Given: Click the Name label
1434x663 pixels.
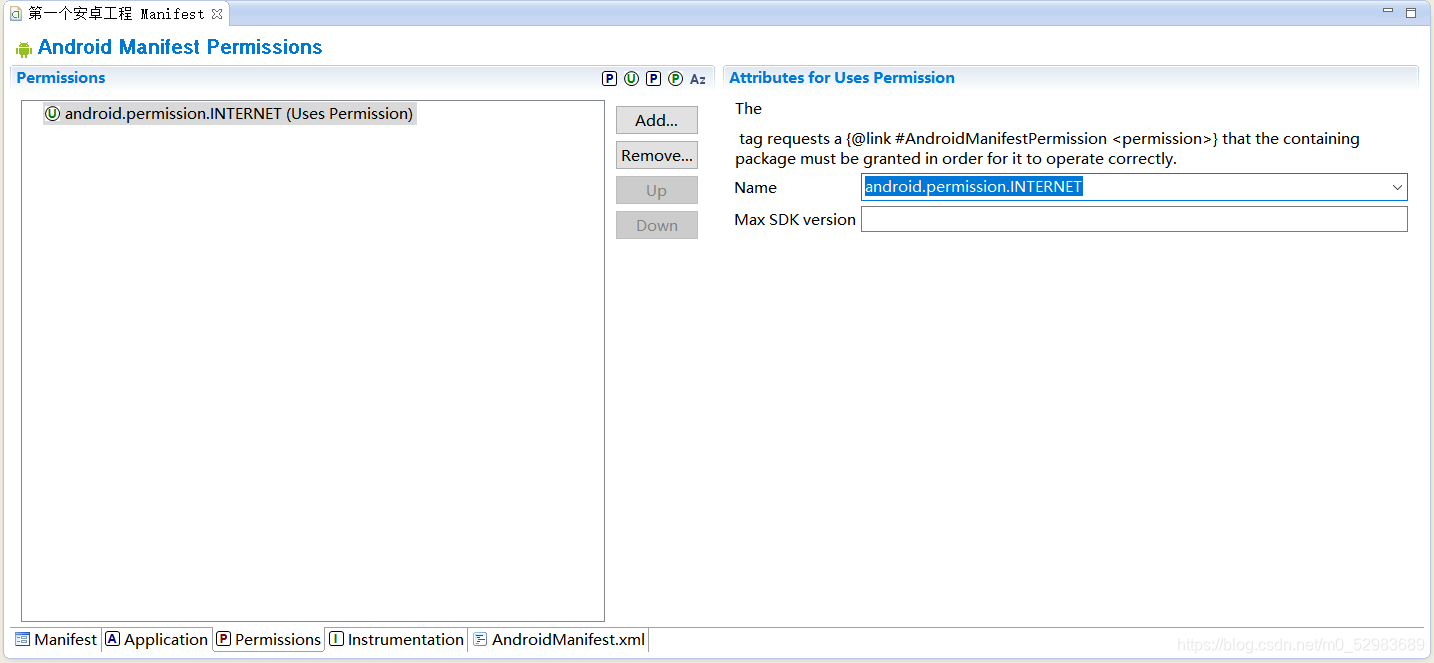Looking at the screenshot, I should click(755, 188).
